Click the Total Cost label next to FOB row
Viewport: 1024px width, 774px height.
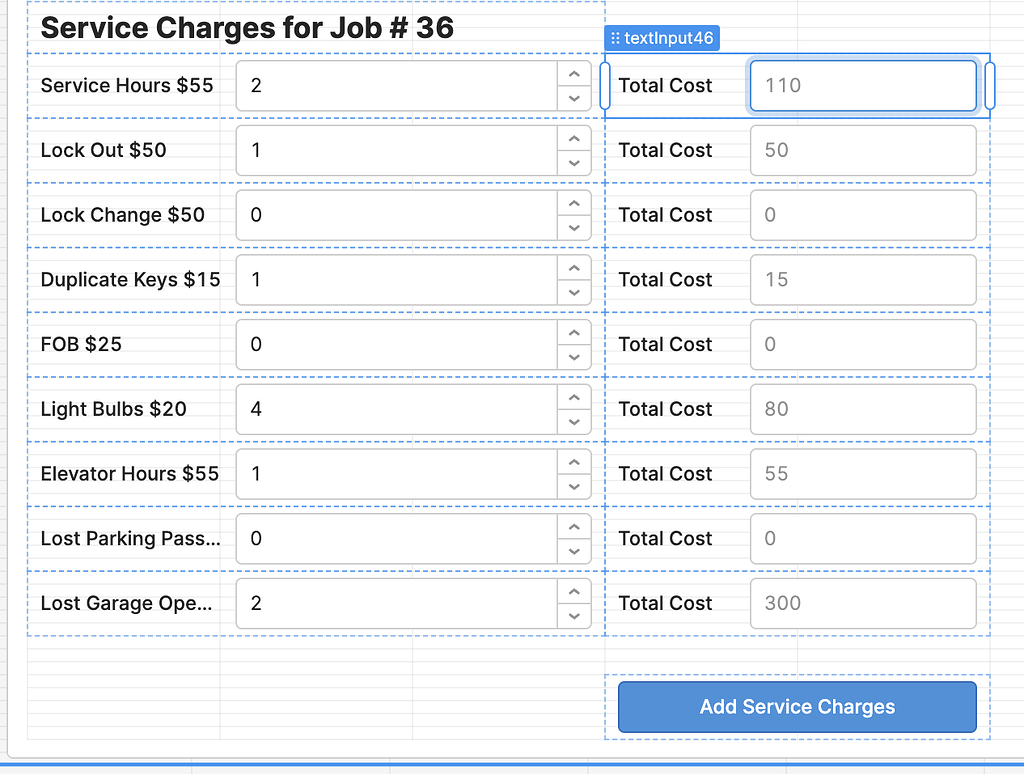[x=665, y=344]
